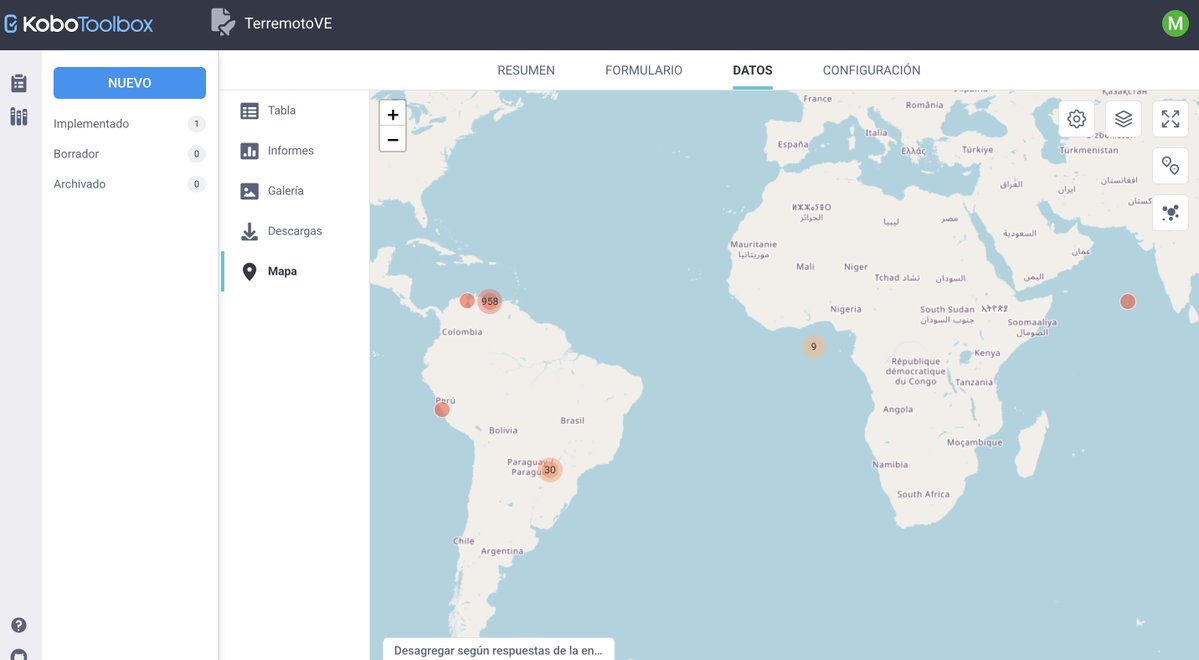Click the marker near Perú
The height and width of the screenshot is (660, 1199).
(x=442, y=410)
